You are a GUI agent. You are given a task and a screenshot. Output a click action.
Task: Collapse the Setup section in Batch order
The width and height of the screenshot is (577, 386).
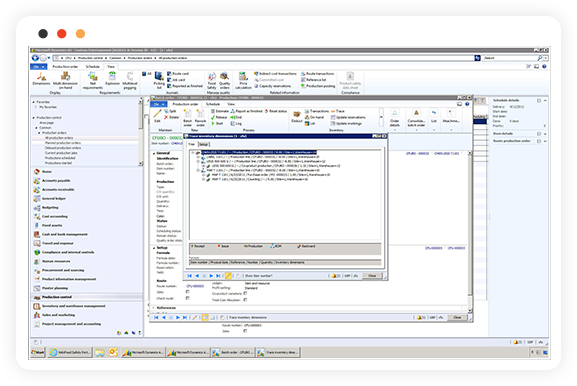[154, 248]
